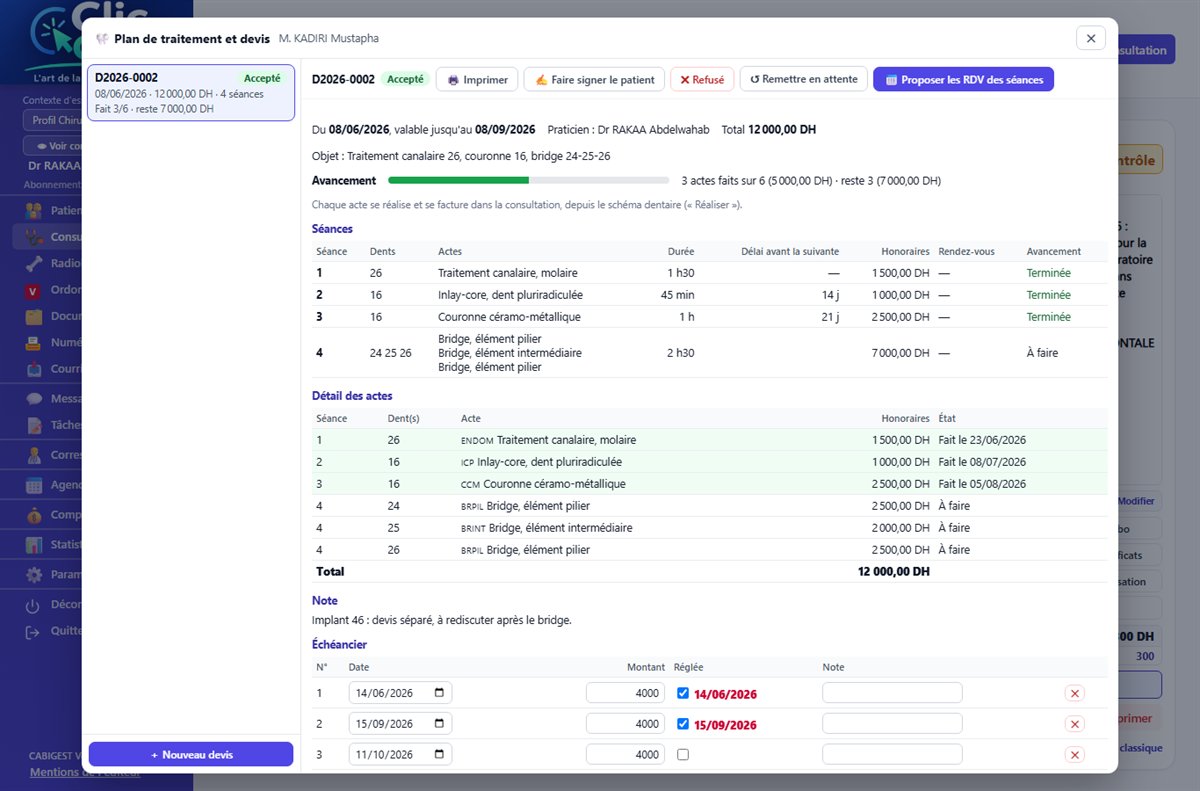
Task: Click Proposer les RDV des séances
Action: pyautogui.click(x=963, y=80)
